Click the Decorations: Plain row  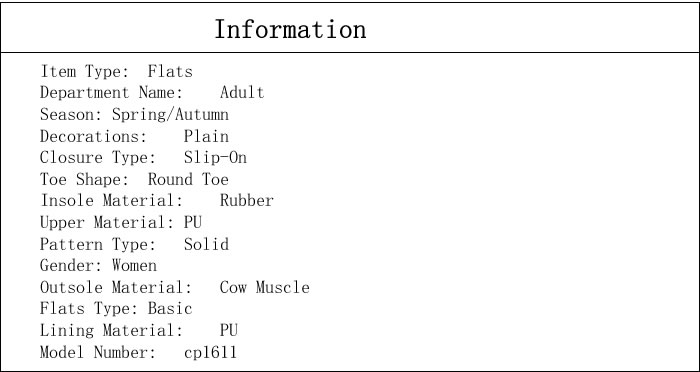pos(134,136)
